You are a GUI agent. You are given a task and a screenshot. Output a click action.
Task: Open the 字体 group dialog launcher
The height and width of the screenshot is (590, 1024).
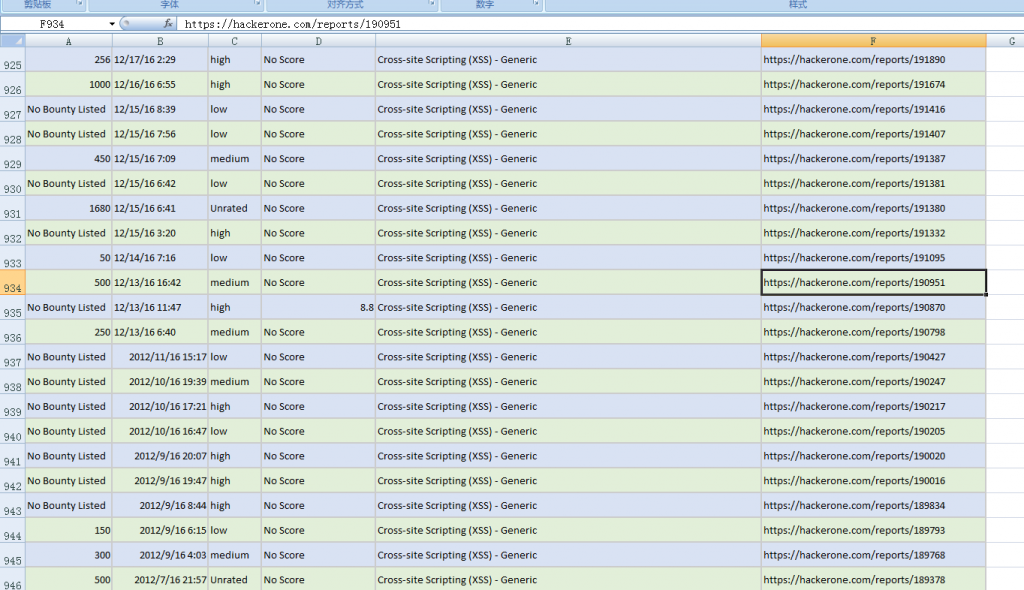(257, 4)
